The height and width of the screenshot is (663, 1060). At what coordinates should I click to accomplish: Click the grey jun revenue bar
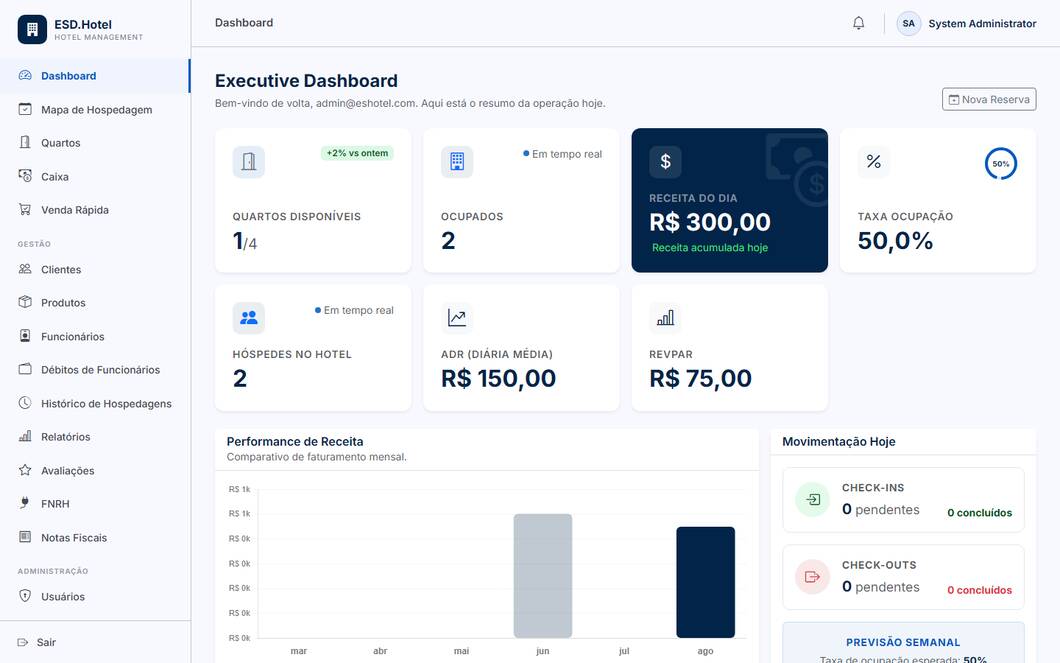(543, 576)
